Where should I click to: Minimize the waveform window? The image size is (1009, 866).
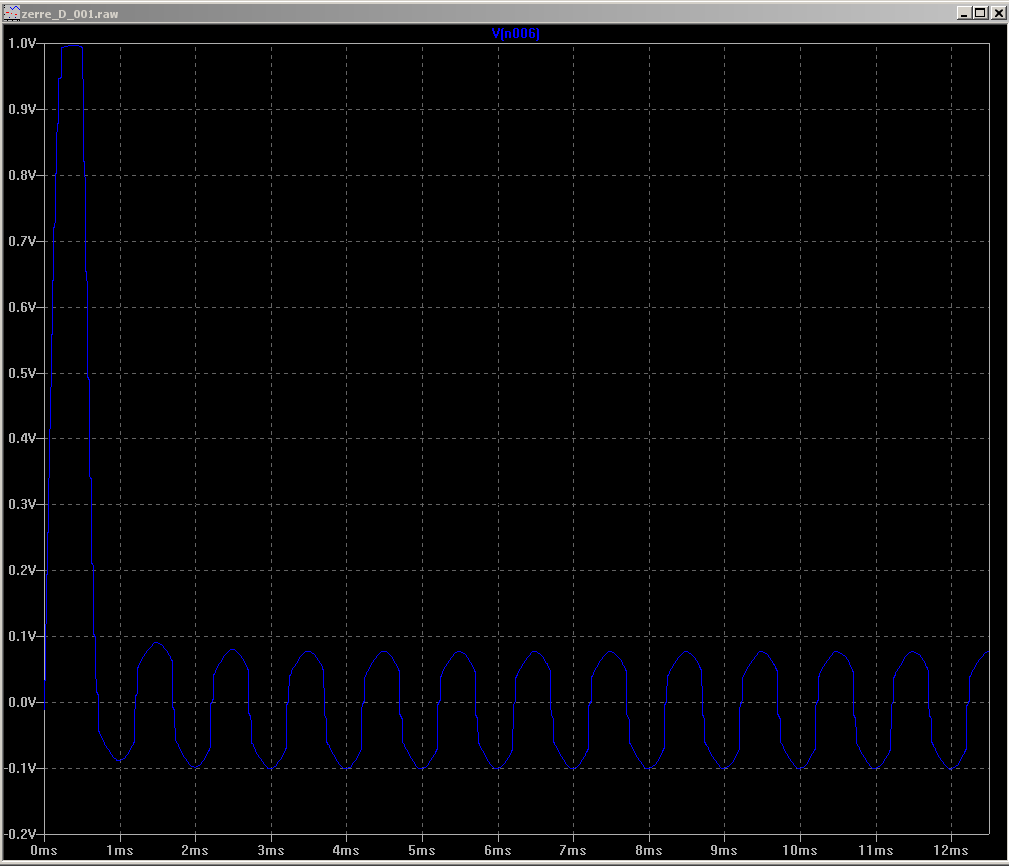964,13
